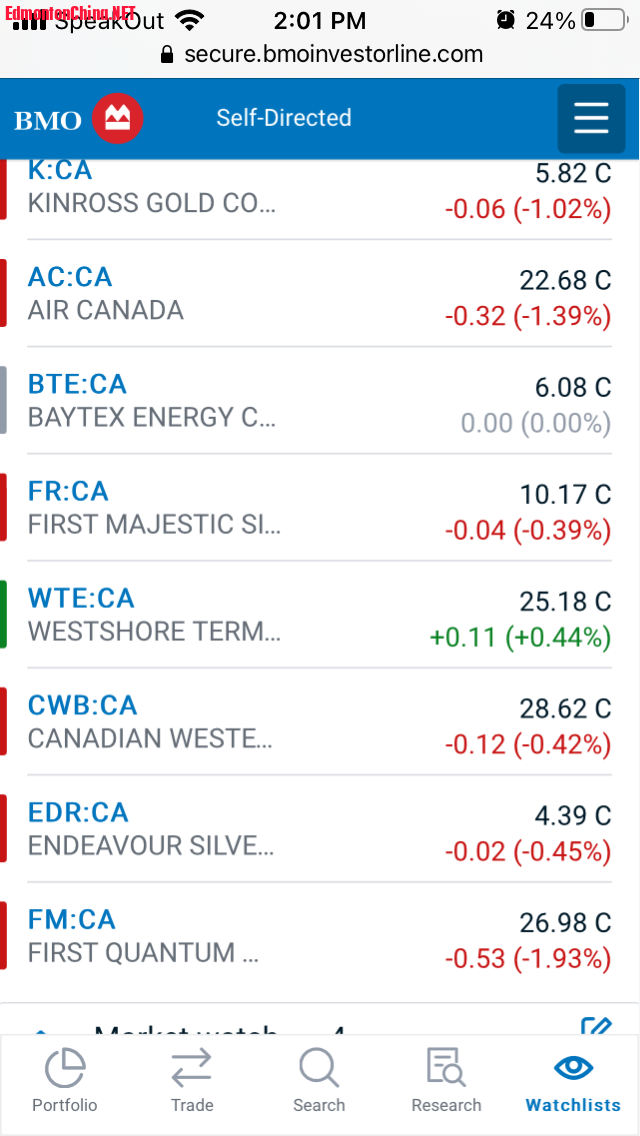Viewport: 640px width, 1136px height.
Task: Open CWB:CA Canadian Western ticker
Action: tap(82, 705)
